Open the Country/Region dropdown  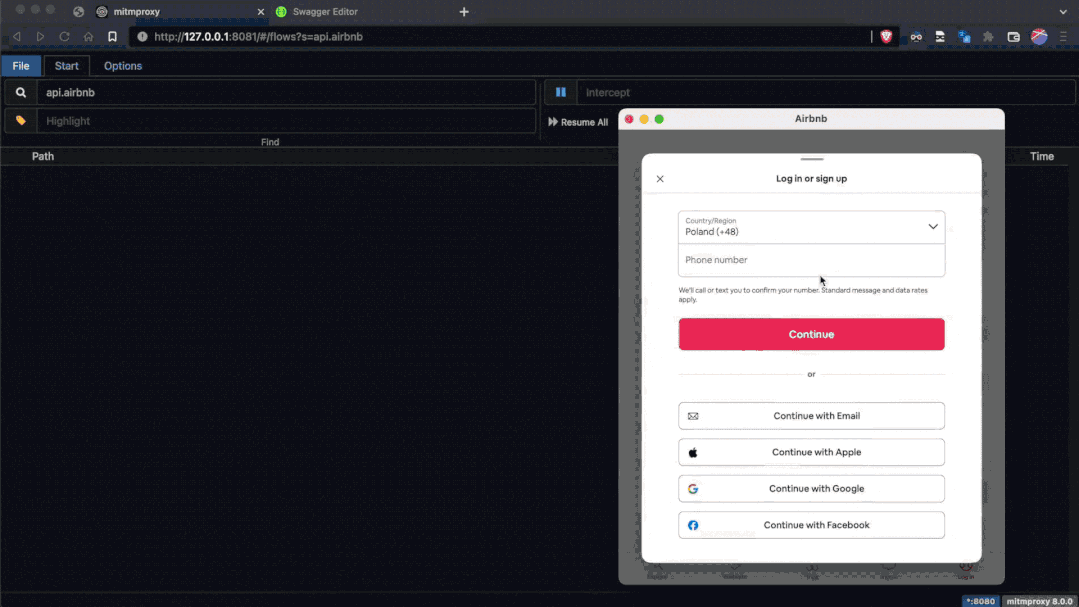coord(811,227)
